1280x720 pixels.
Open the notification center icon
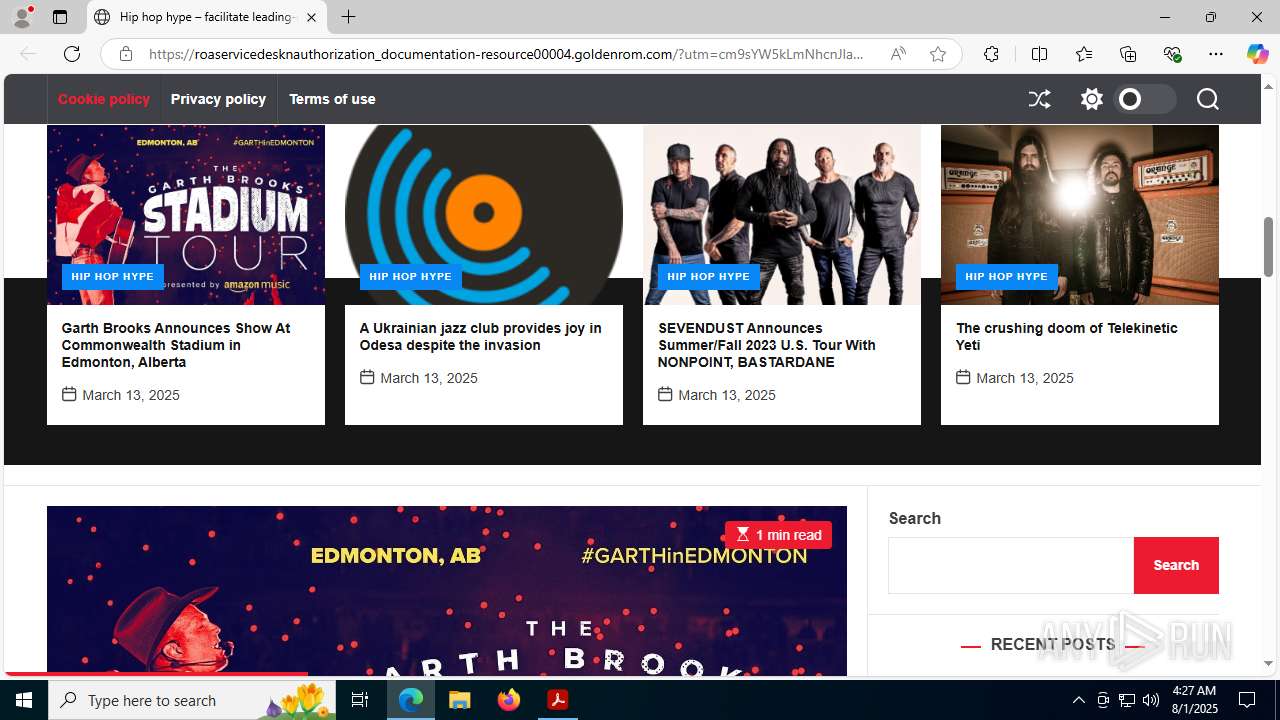(1247, 700)
